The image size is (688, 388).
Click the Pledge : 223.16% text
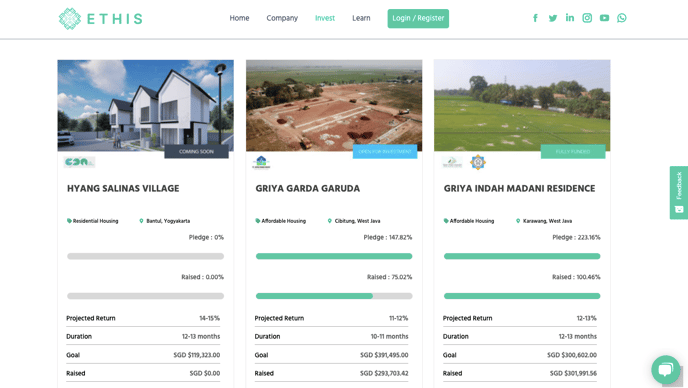click(x=576, y=237)
